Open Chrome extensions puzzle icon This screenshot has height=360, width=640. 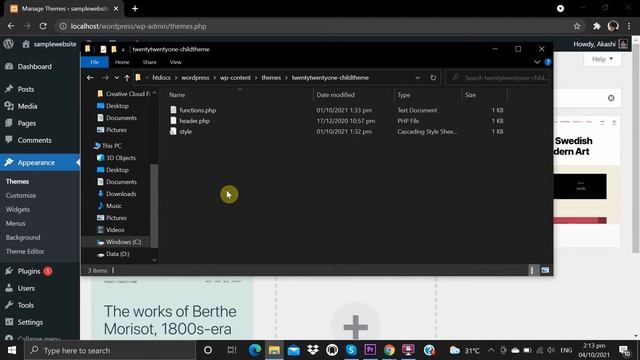coord(597,26)
